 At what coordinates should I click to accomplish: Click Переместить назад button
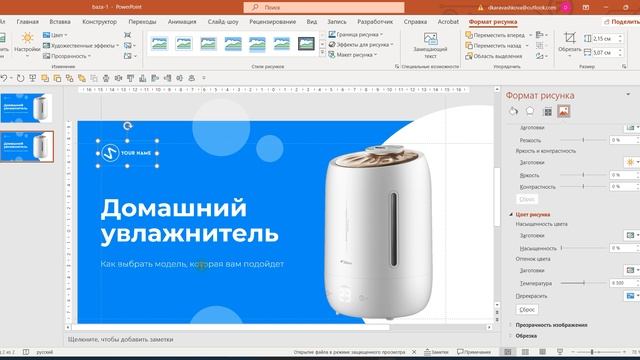[495, 46]
